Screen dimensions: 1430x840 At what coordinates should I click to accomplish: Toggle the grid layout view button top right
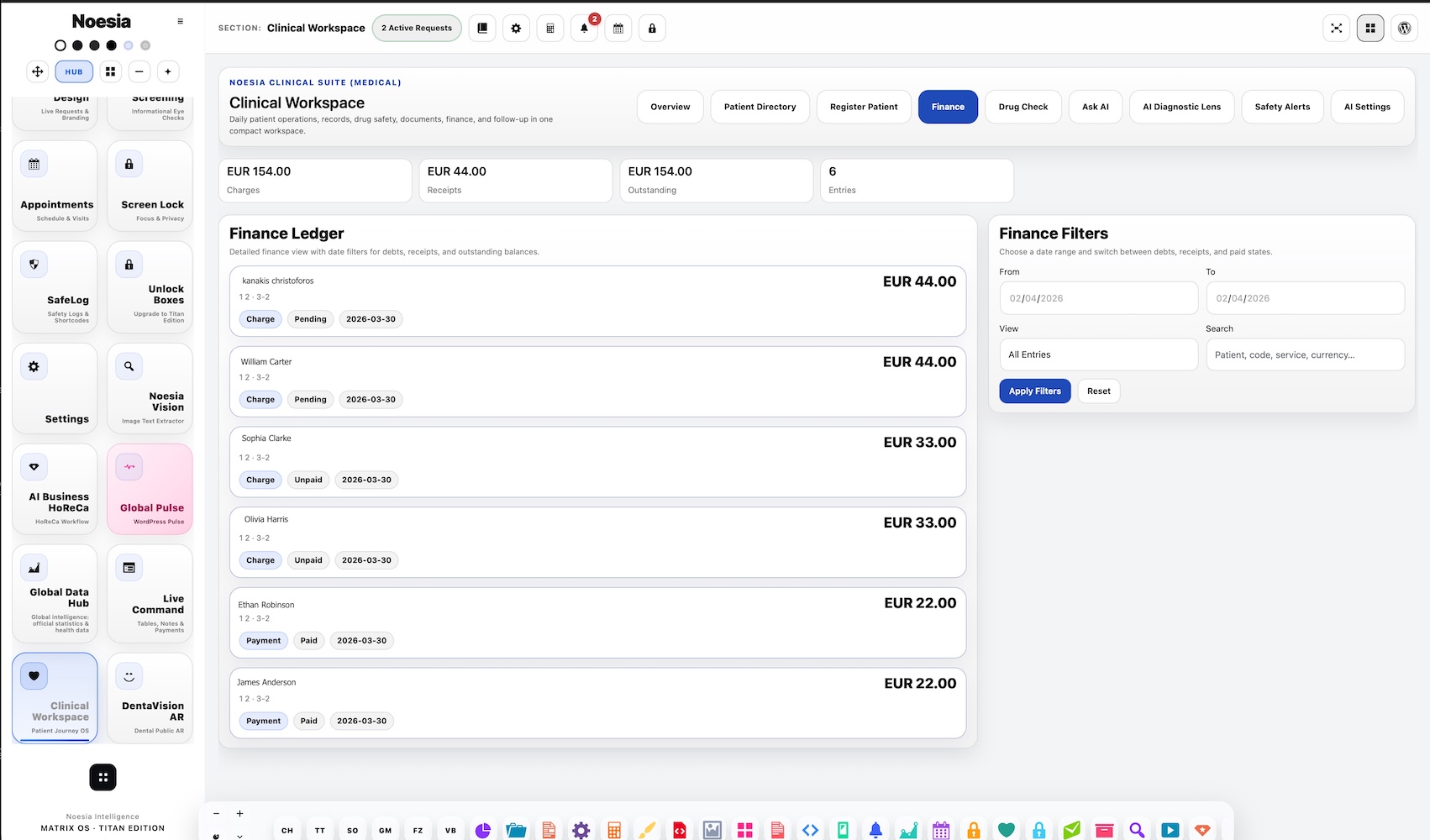pos(1370,28)
